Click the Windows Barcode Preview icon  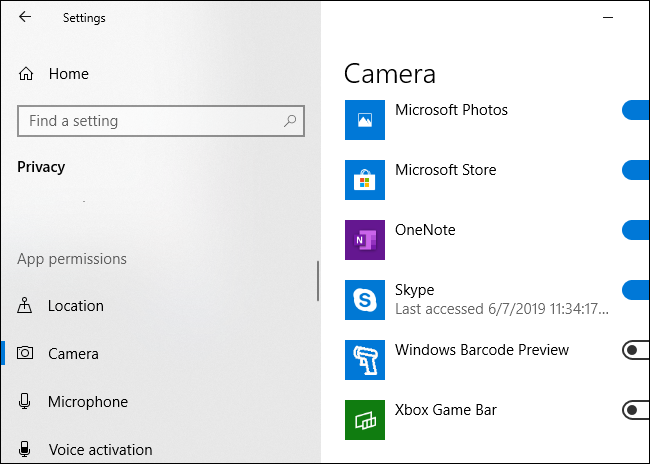pyautogui.click(x=364, y=360)
